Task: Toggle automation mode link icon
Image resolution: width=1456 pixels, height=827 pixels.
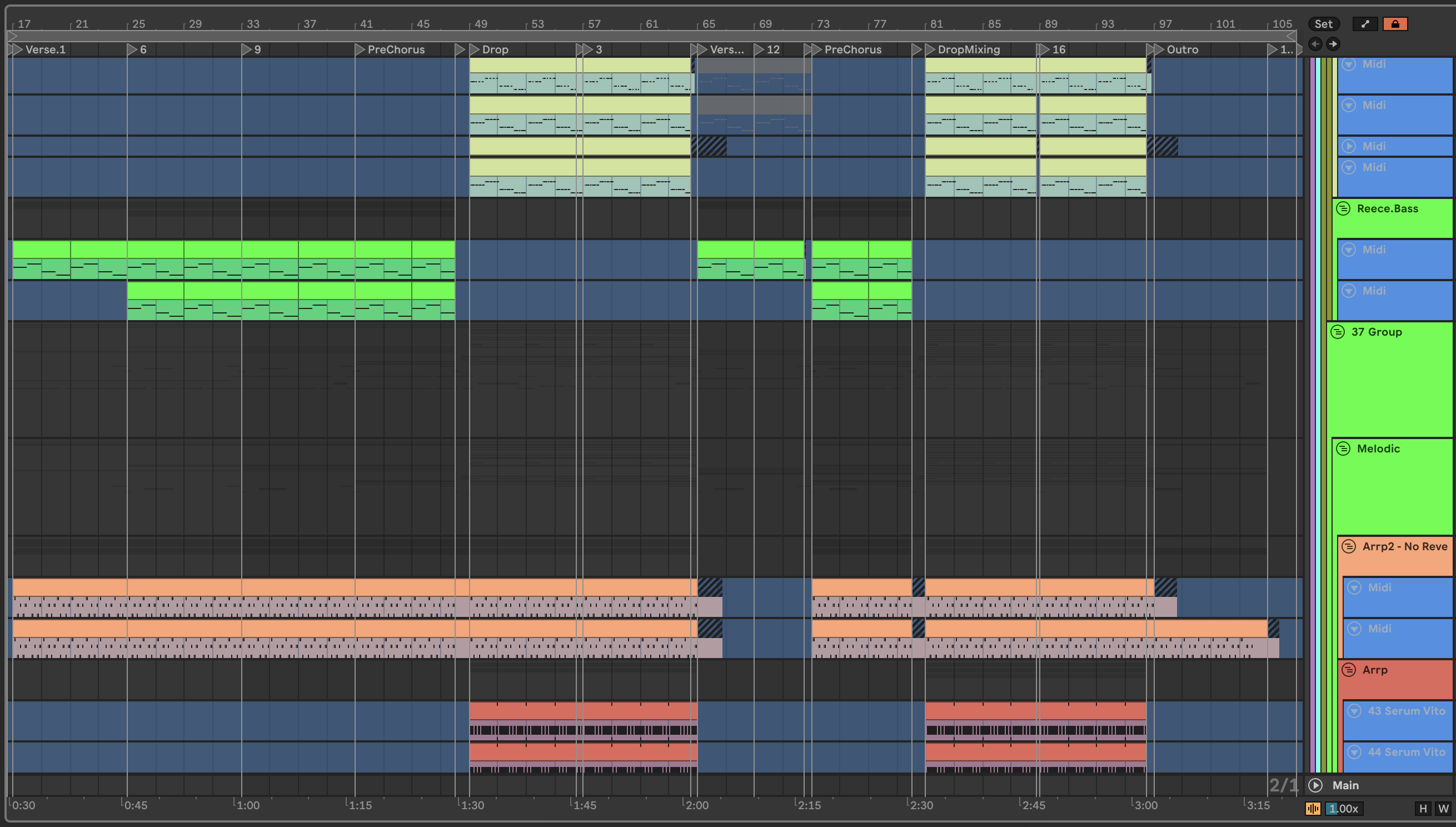Action: pos(1365,24)
